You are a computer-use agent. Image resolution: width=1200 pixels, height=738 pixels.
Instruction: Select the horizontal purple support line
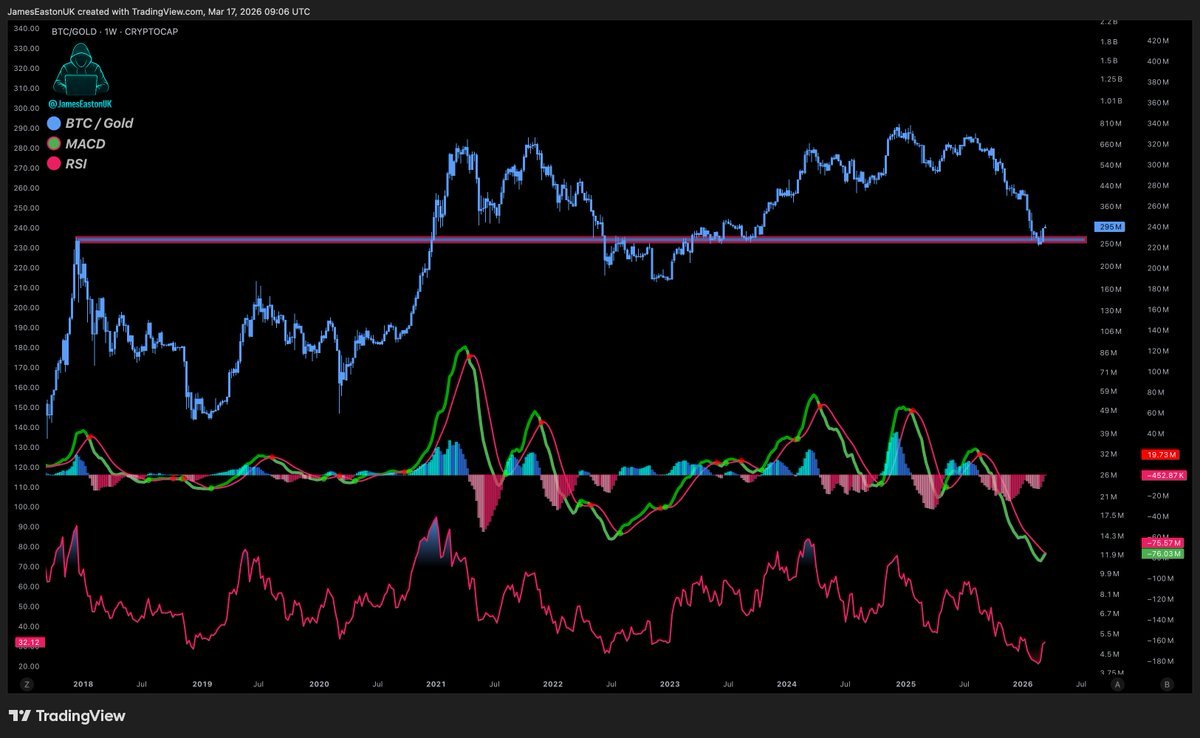coord(580,240)
